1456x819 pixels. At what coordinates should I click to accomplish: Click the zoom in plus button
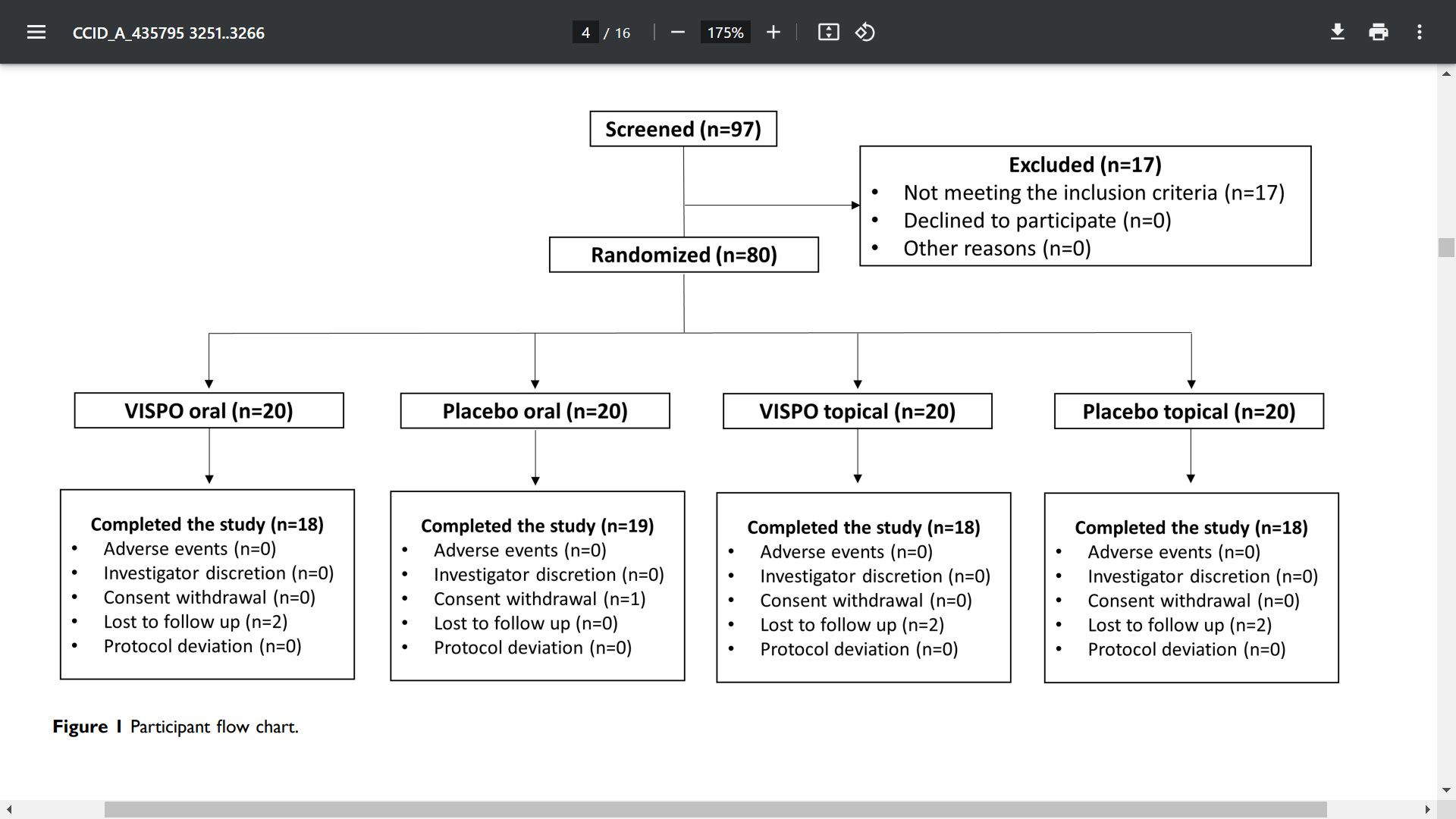773,32
